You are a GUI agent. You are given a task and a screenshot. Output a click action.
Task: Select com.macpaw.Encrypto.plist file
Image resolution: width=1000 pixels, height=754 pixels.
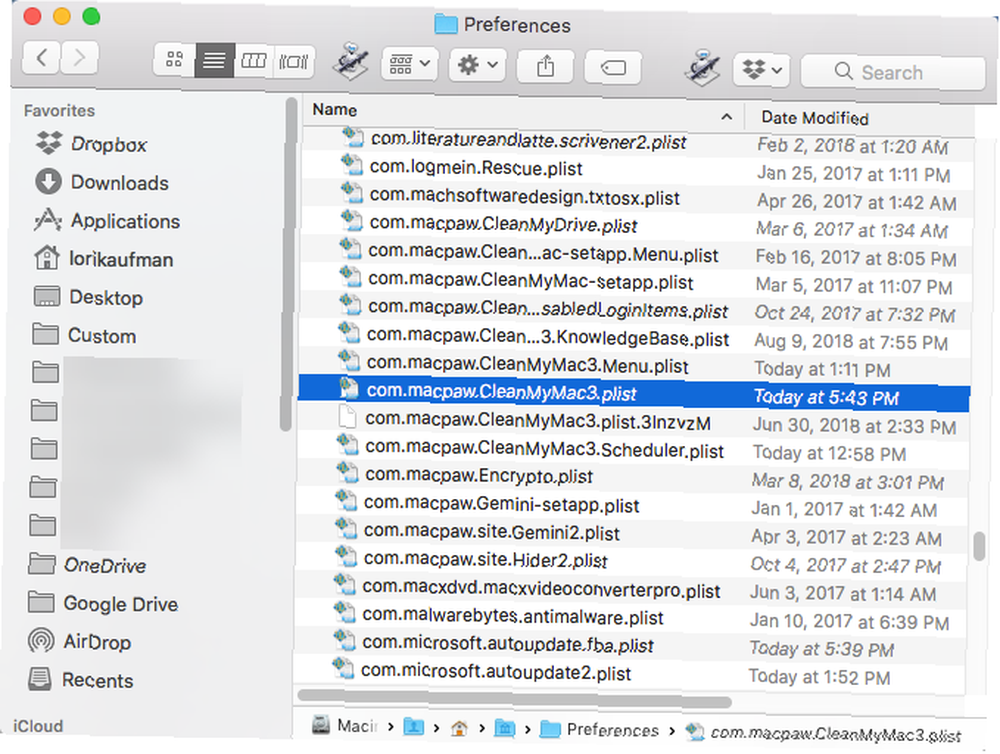(x=478, y=476)
